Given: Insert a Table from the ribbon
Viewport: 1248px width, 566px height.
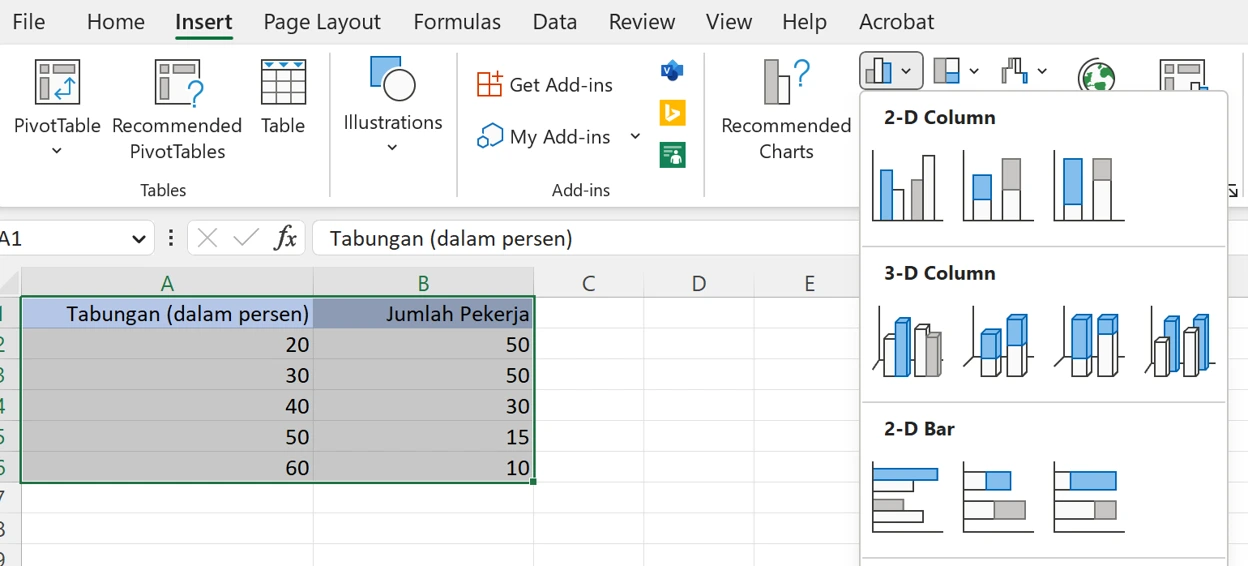Looking at the screenshot, I should point(283,97).
